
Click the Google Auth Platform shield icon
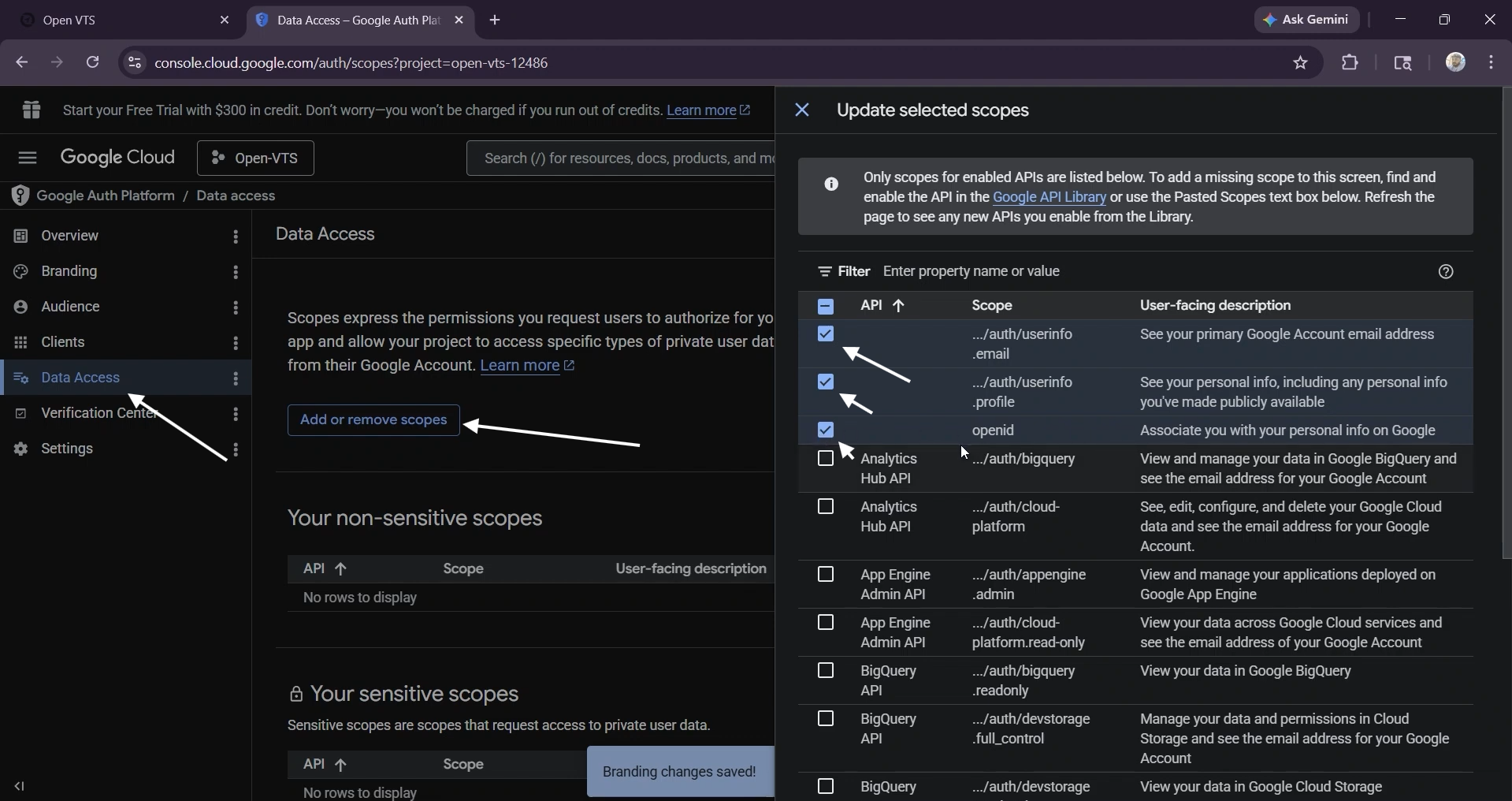(20, 196)
